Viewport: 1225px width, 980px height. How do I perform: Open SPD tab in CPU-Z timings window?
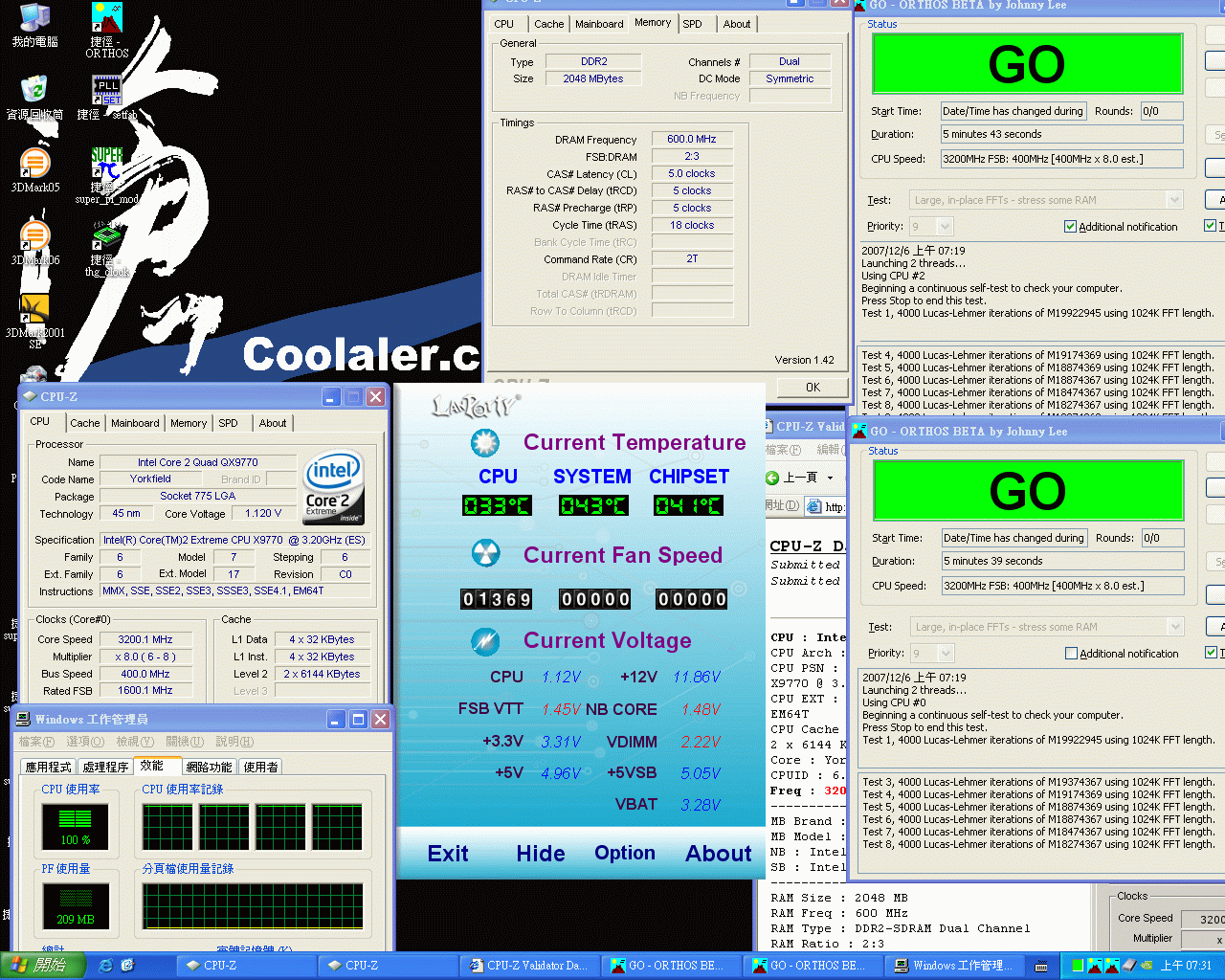(x=693, y=24)
